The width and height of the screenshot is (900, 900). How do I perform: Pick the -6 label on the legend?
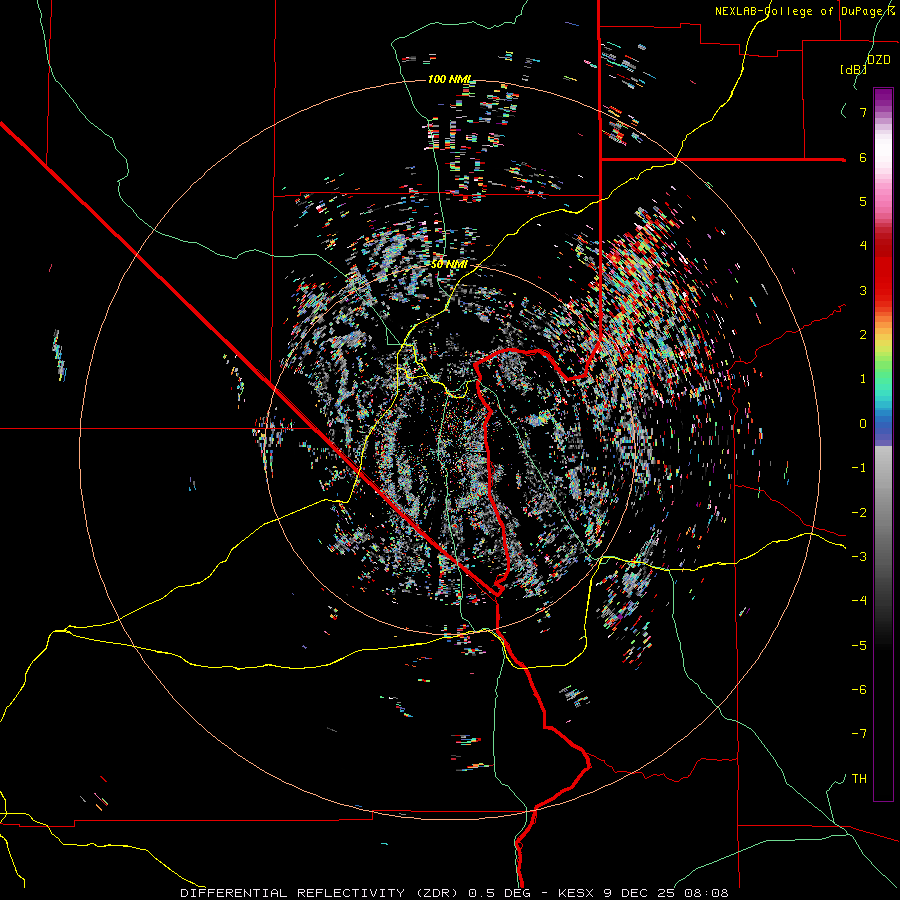859,690
